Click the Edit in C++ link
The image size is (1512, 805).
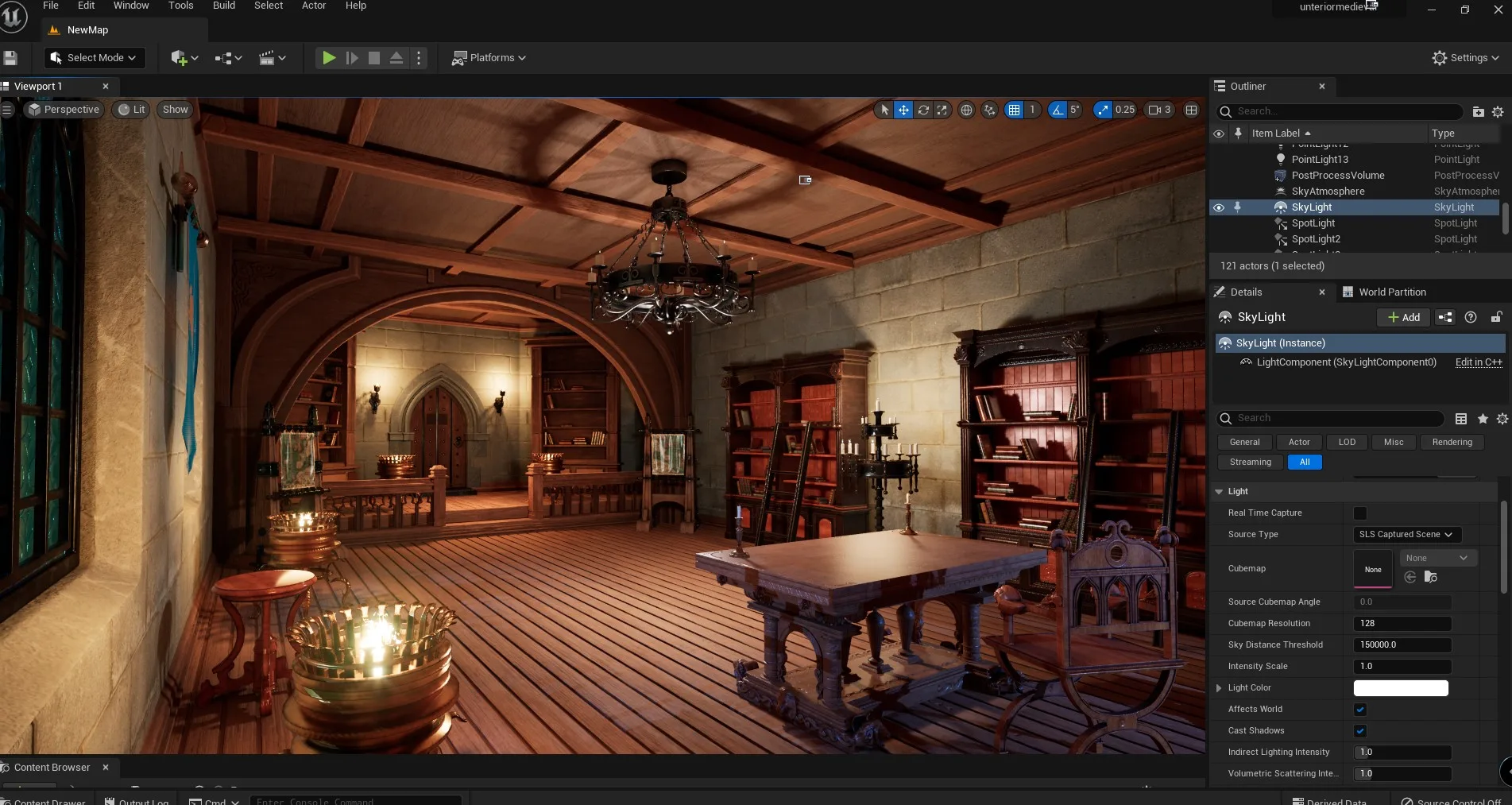click(x=1479, y=362)
